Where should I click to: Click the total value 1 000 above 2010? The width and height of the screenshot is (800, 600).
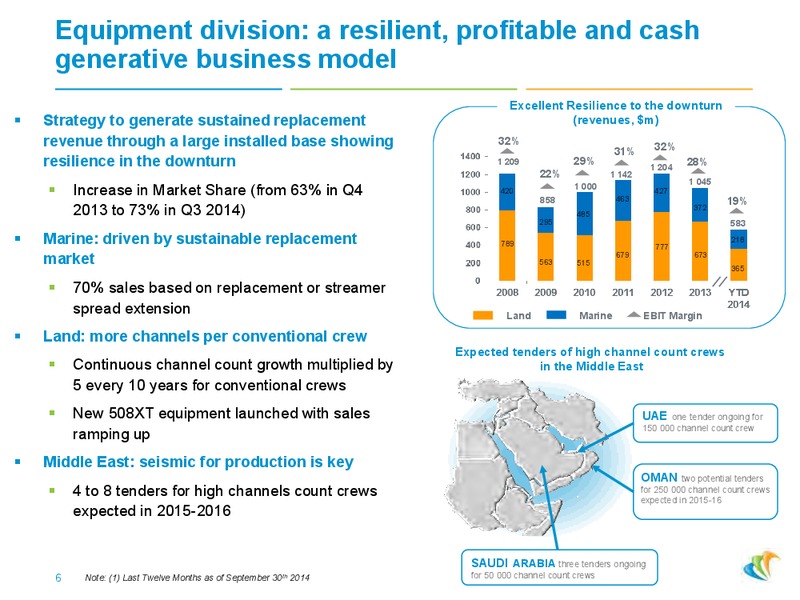coord(585,187)
